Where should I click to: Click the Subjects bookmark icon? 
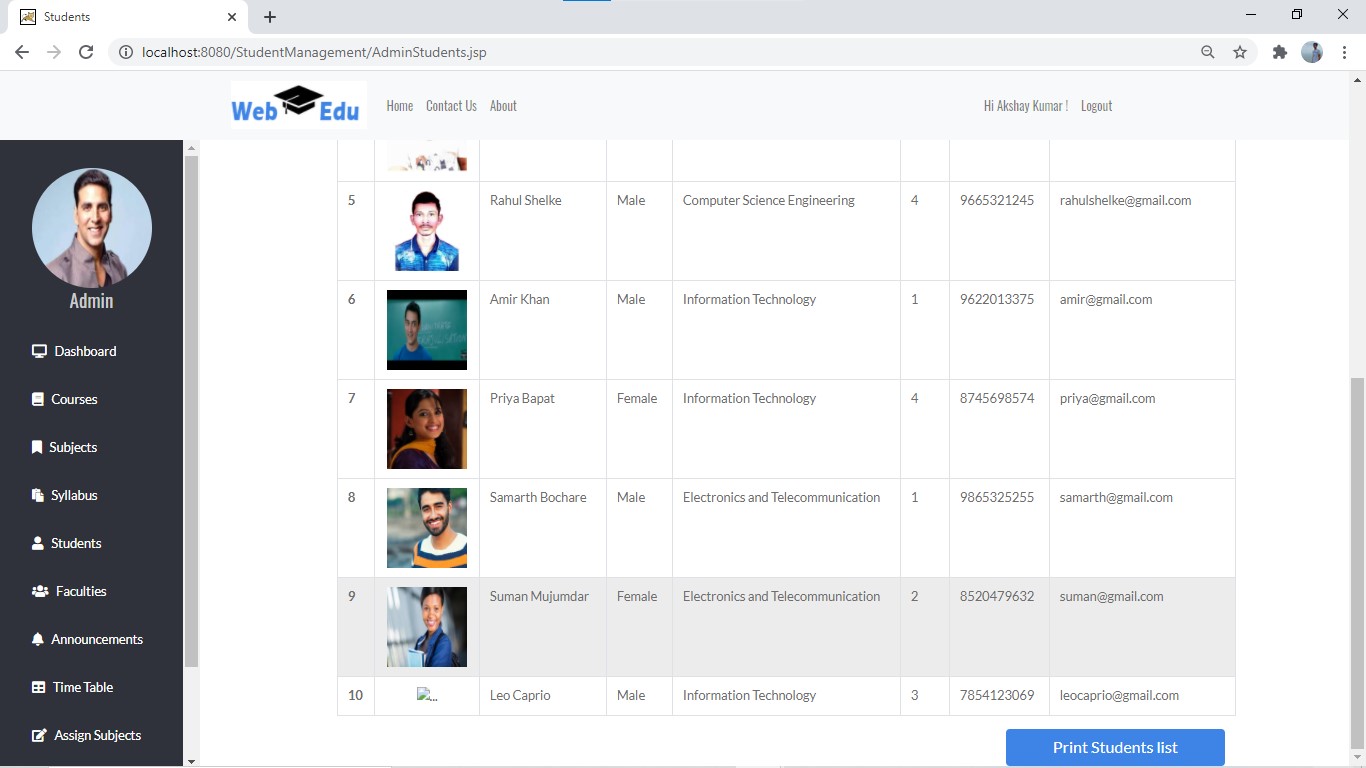point(35,447)
